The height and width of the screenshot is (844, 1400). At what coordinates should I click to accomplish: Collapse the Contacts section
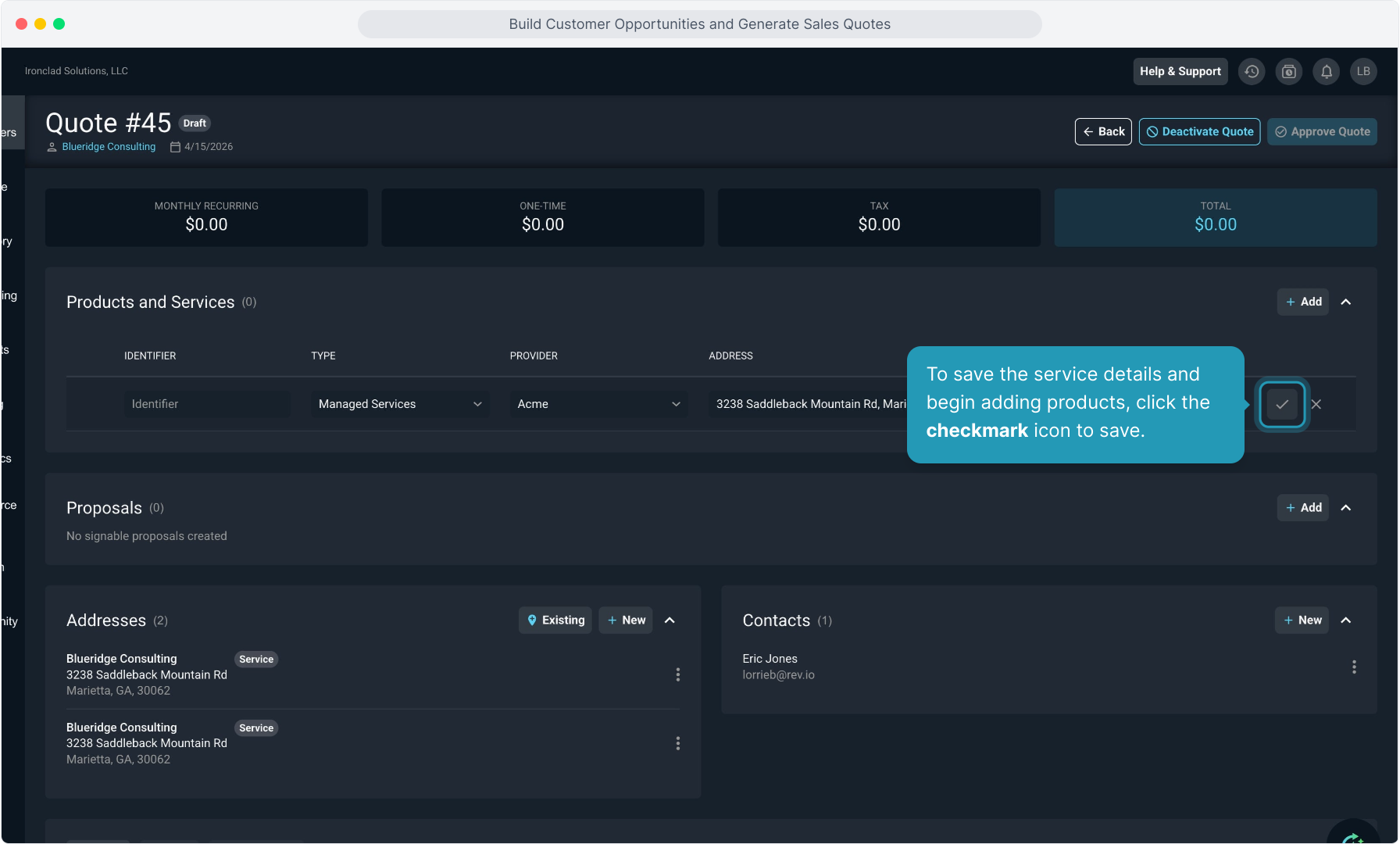coord(1346,620)
